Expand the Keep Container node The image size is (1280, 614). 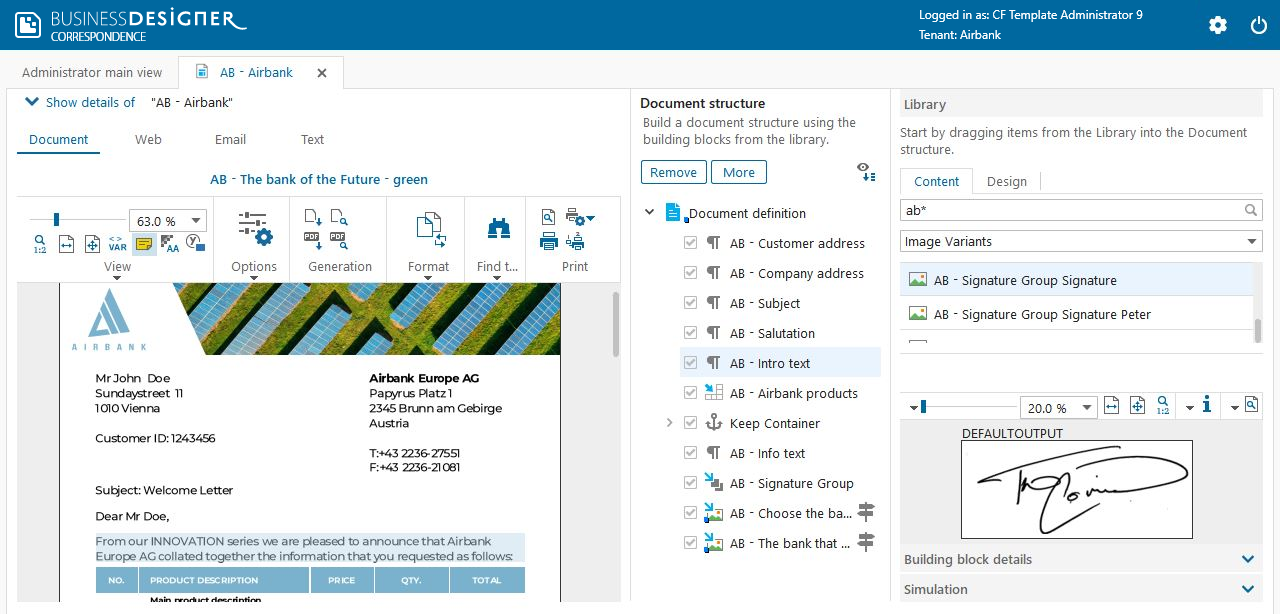(x=669, y=423)
